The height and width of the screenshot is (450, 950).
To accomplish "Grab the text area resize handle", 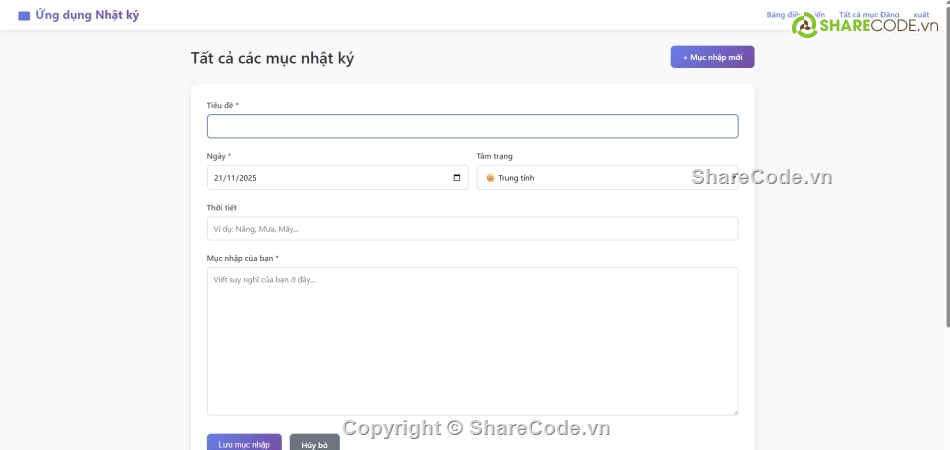I will click(x=735, y=412).
